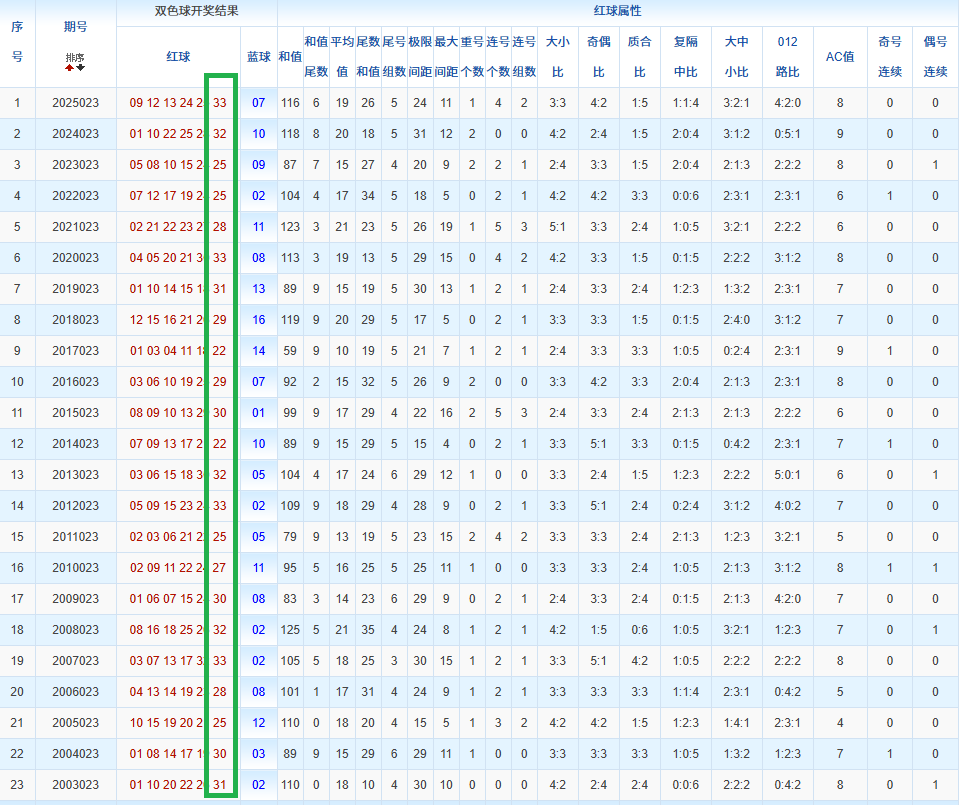Screen dimensions: 962x805
Task: Click blue ball 12 for issue 2005023
Action: (x=258, y=723)
